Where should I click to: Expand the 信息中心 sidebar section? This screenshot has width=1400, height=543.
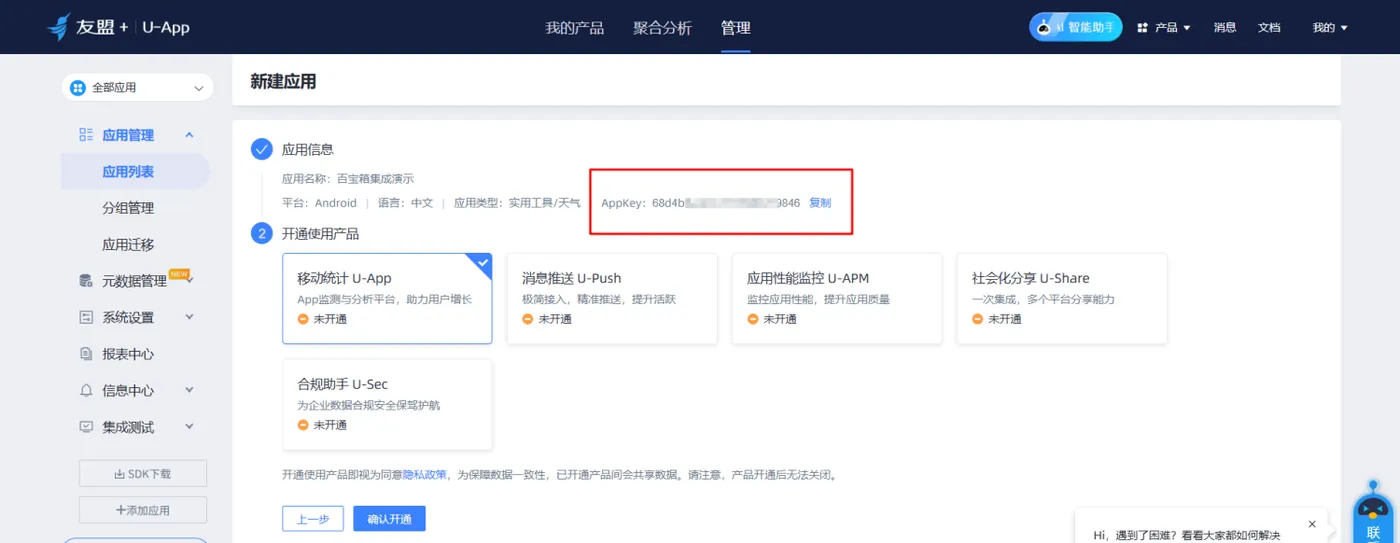click(189, 390)
